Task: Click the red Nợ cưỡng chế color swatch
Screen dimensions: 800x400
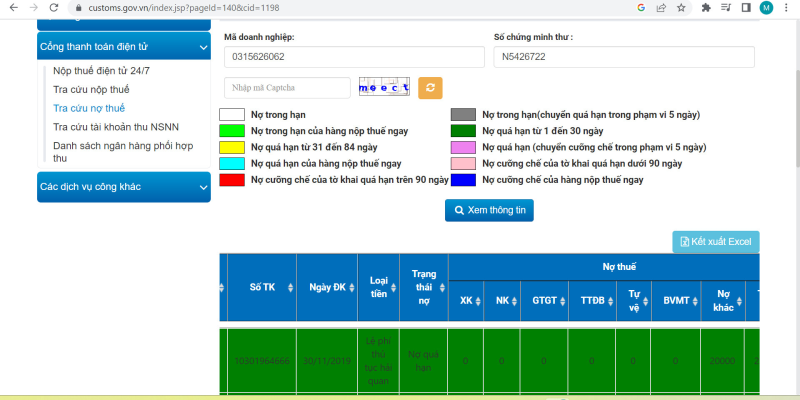Action: pyautogui.click(x=232, y=180)
